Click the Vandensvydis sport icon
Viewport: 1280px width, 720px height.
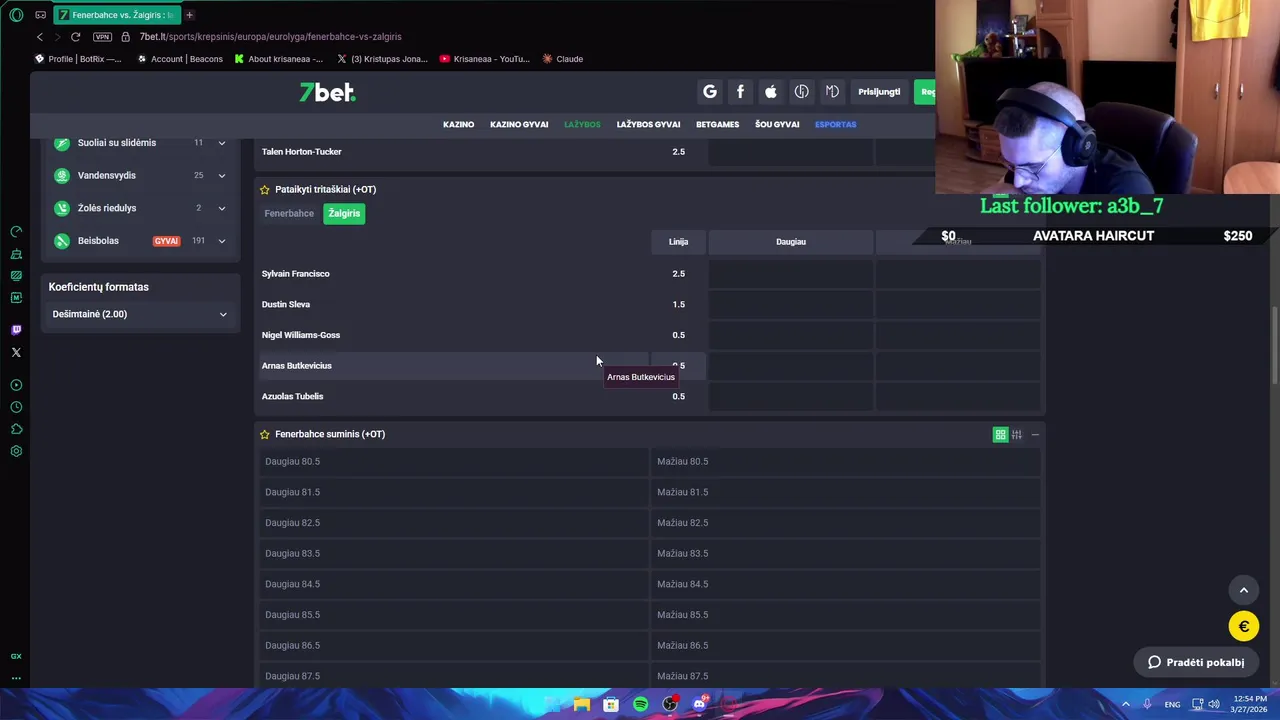(62, 175)
